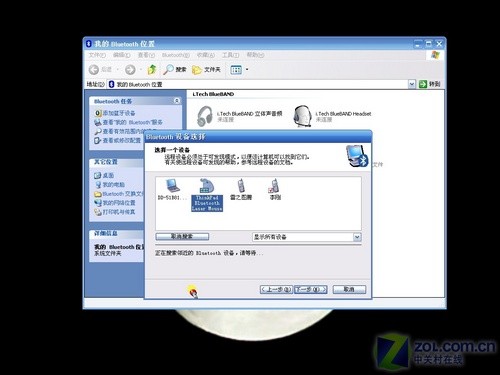Open i.Tech BlueBAND Headset device
500x375 pixels.
tap(332, 116)
